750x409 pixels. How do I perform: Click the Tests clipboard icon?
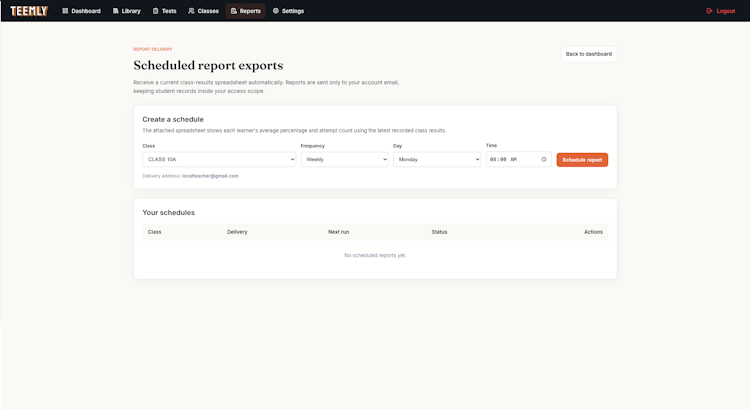click(x=155, y=11)
